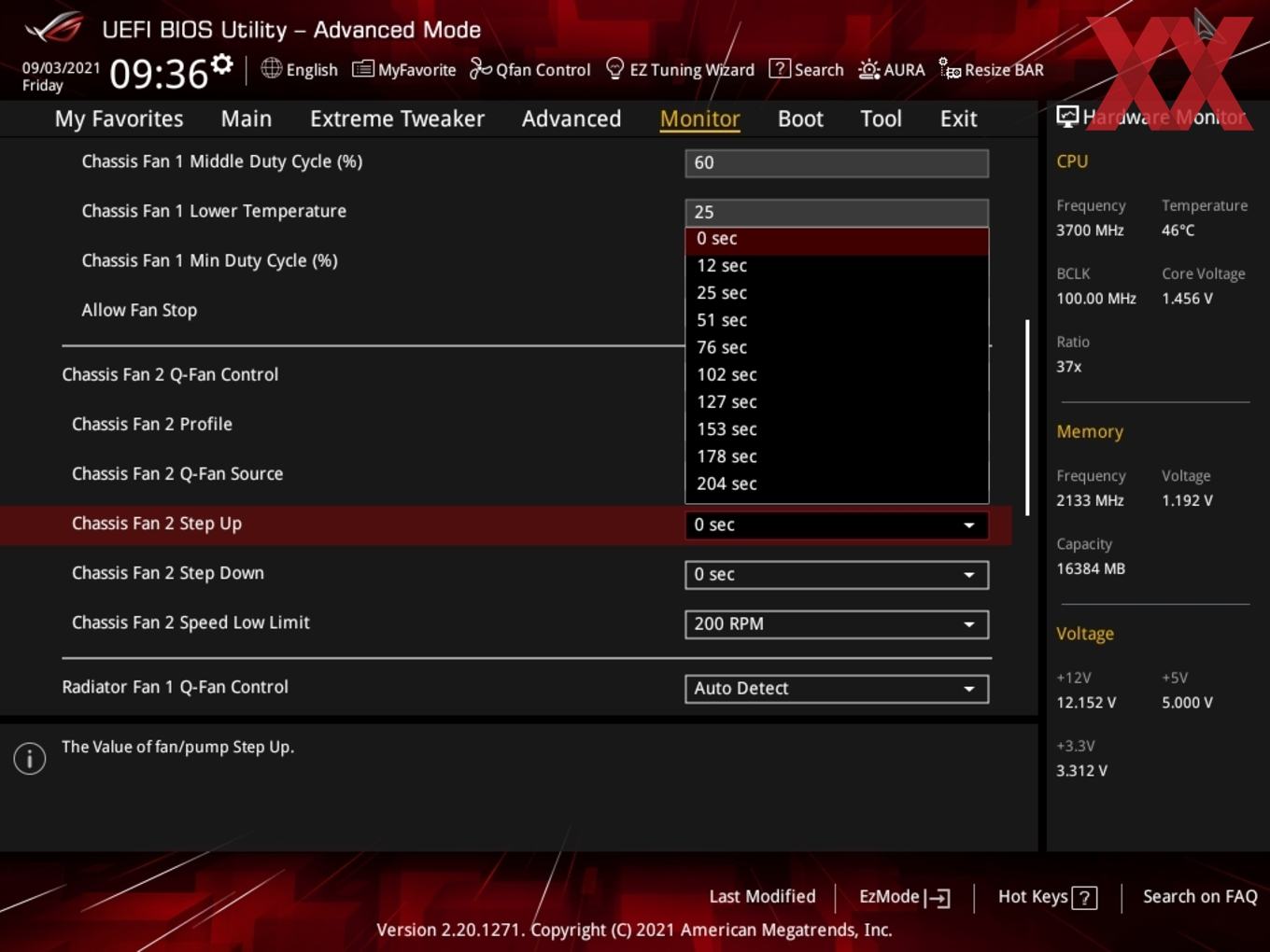Select 51 sec option

point(837,320)
